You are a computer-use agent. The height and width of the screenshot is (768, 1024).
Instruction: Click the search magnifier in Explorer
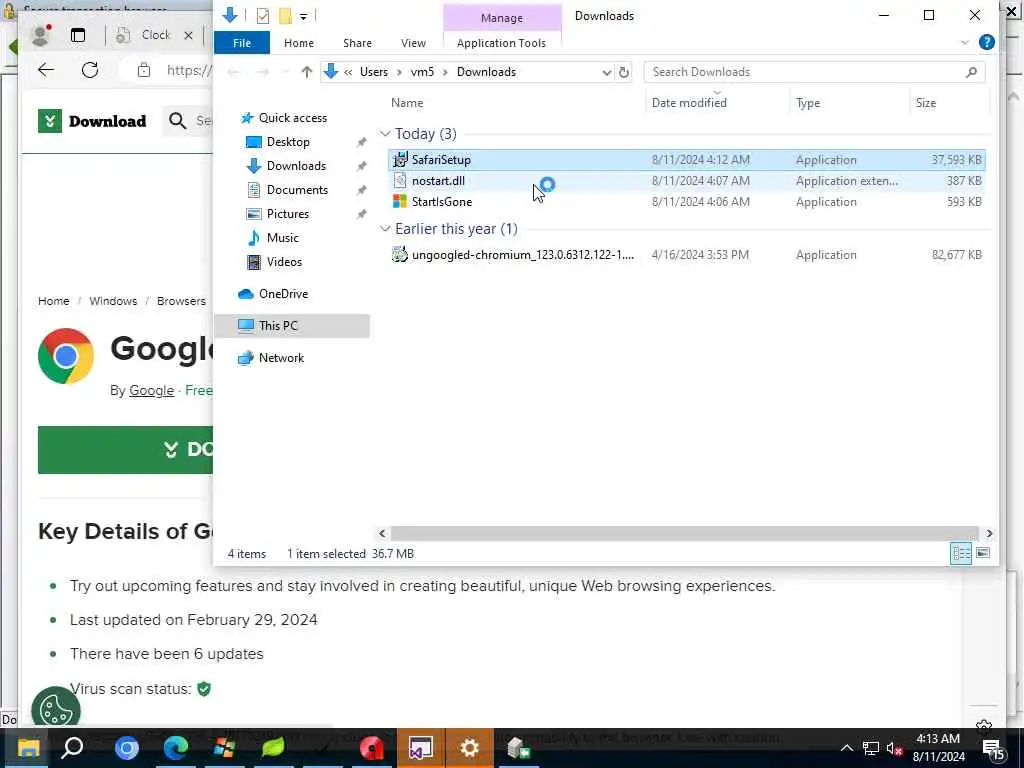click(971, 72)
